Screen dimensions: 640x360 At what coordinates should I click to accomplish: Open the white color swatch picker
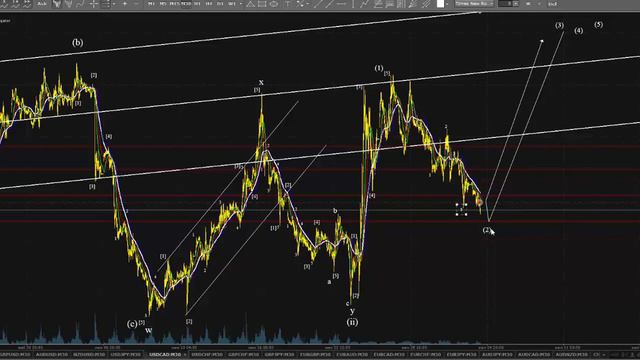(440, 4)
